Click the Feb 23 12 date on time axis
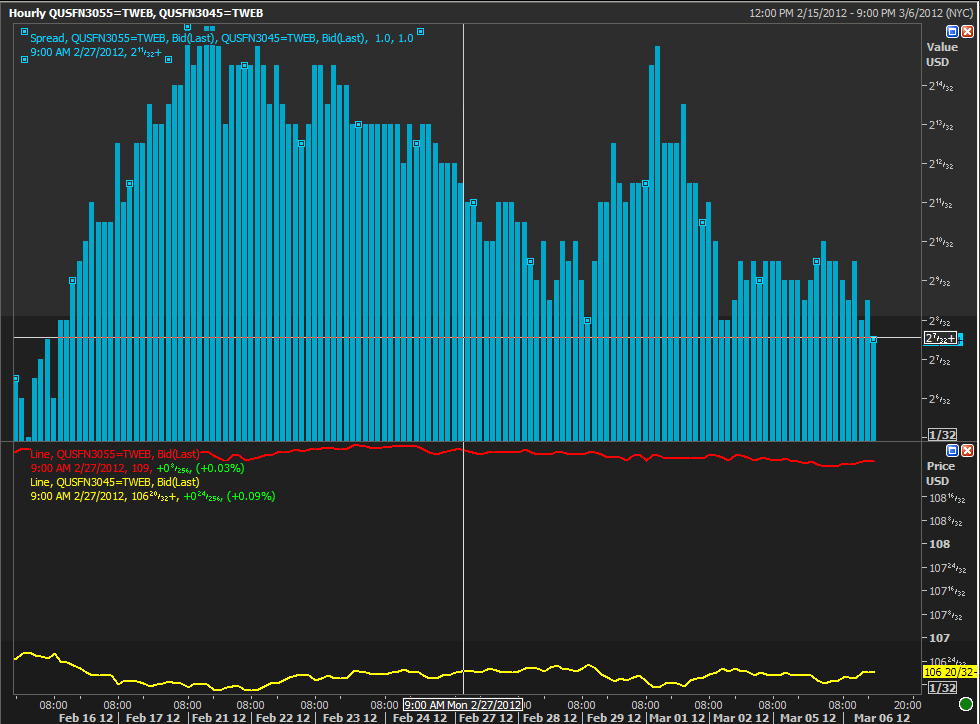Screen dimensions: 980x724 coord(349,718)
